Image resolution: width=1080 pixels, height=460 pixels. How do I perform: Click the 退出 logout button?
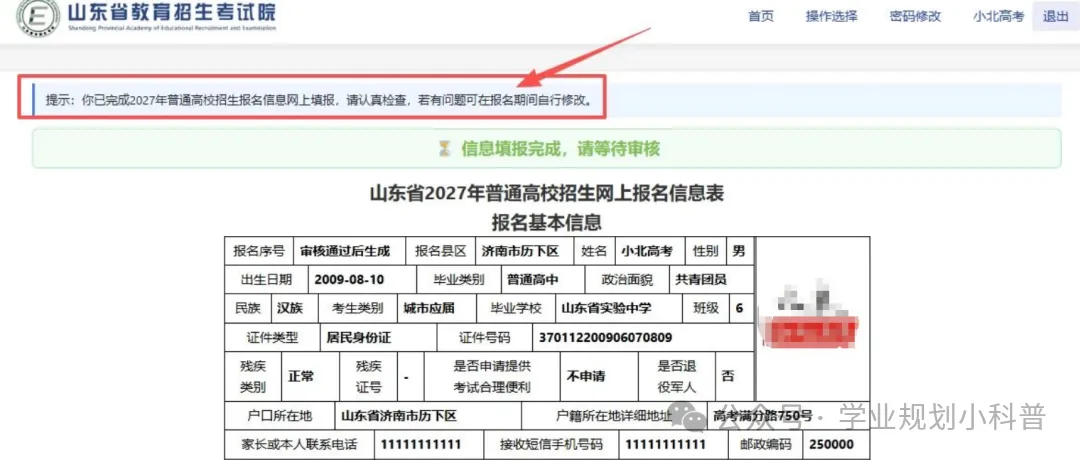click(1055, 17)
